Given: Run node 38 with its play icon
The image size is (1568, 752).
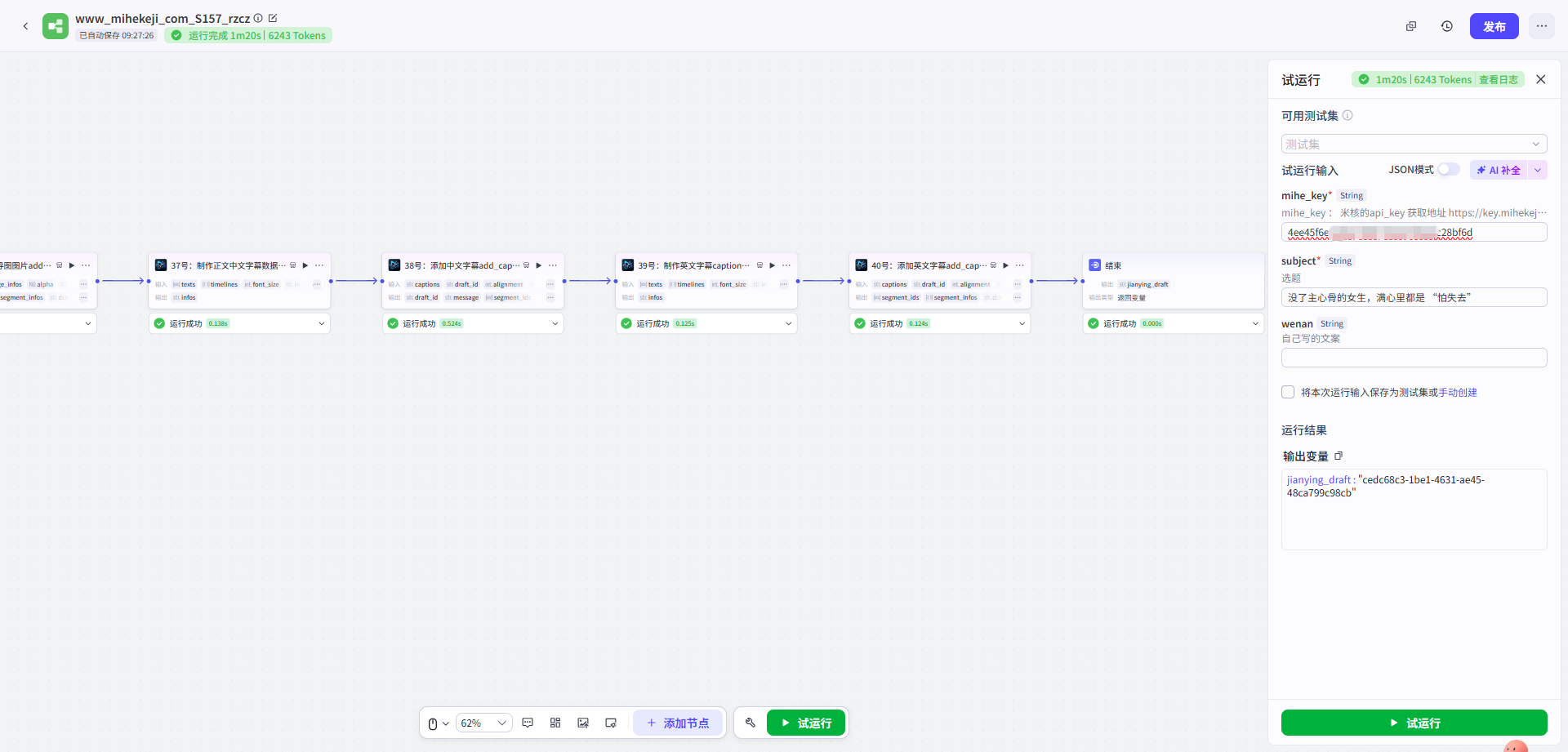Looking at the screenshot, I should (x=539, y=265).
